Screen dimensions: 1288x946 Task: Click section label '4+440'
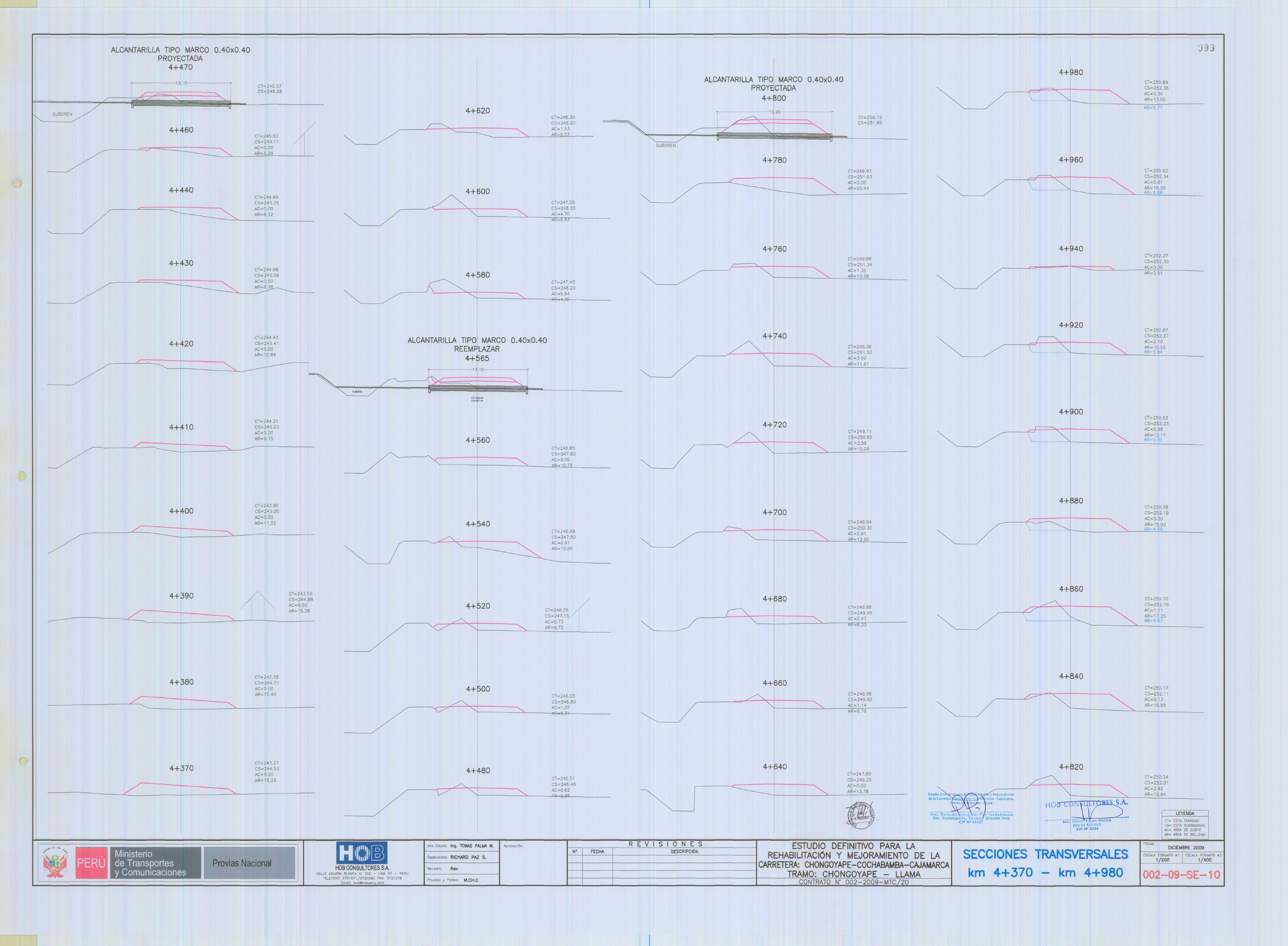point(181,190)
